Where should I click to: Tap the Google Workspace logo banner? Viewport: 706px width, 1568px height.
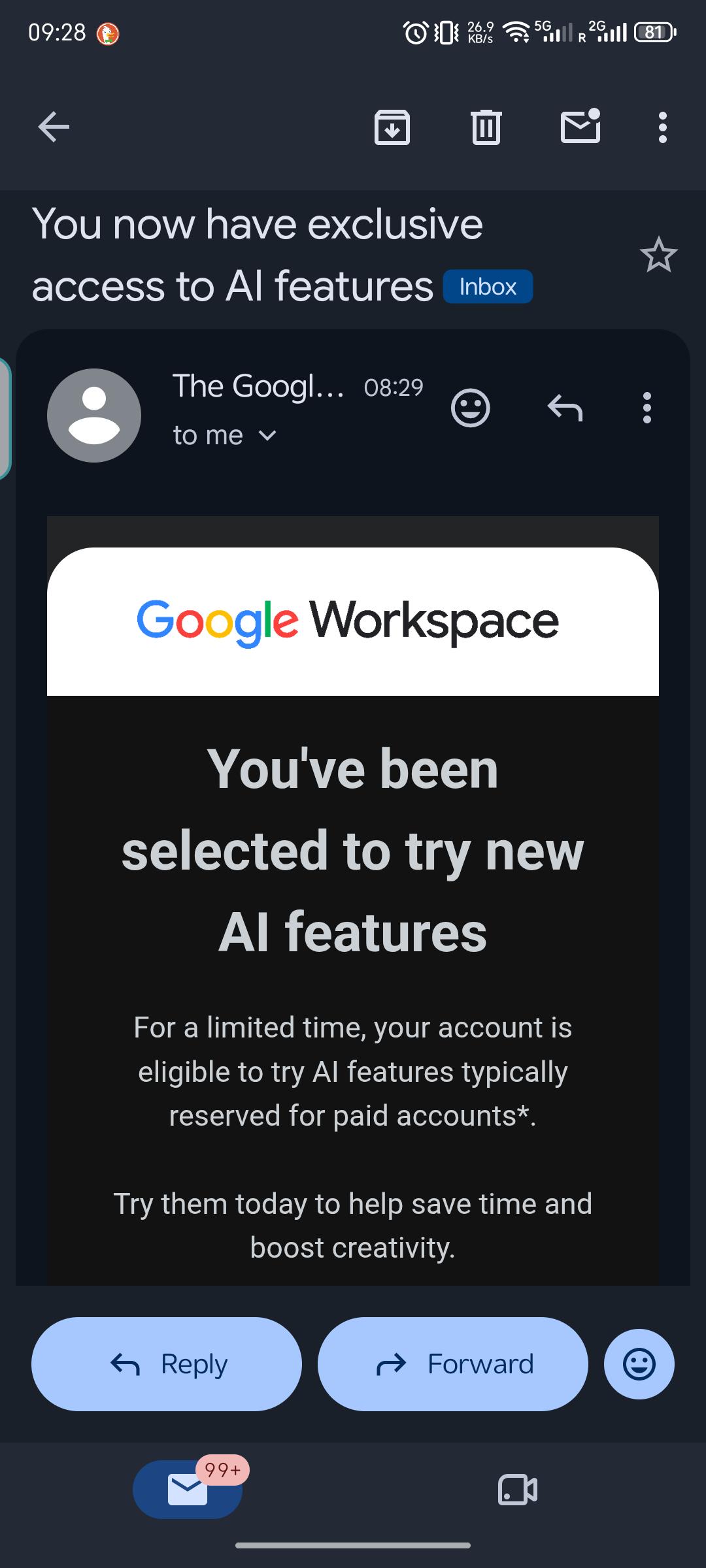pyautogui.click(x=353, y=621)
